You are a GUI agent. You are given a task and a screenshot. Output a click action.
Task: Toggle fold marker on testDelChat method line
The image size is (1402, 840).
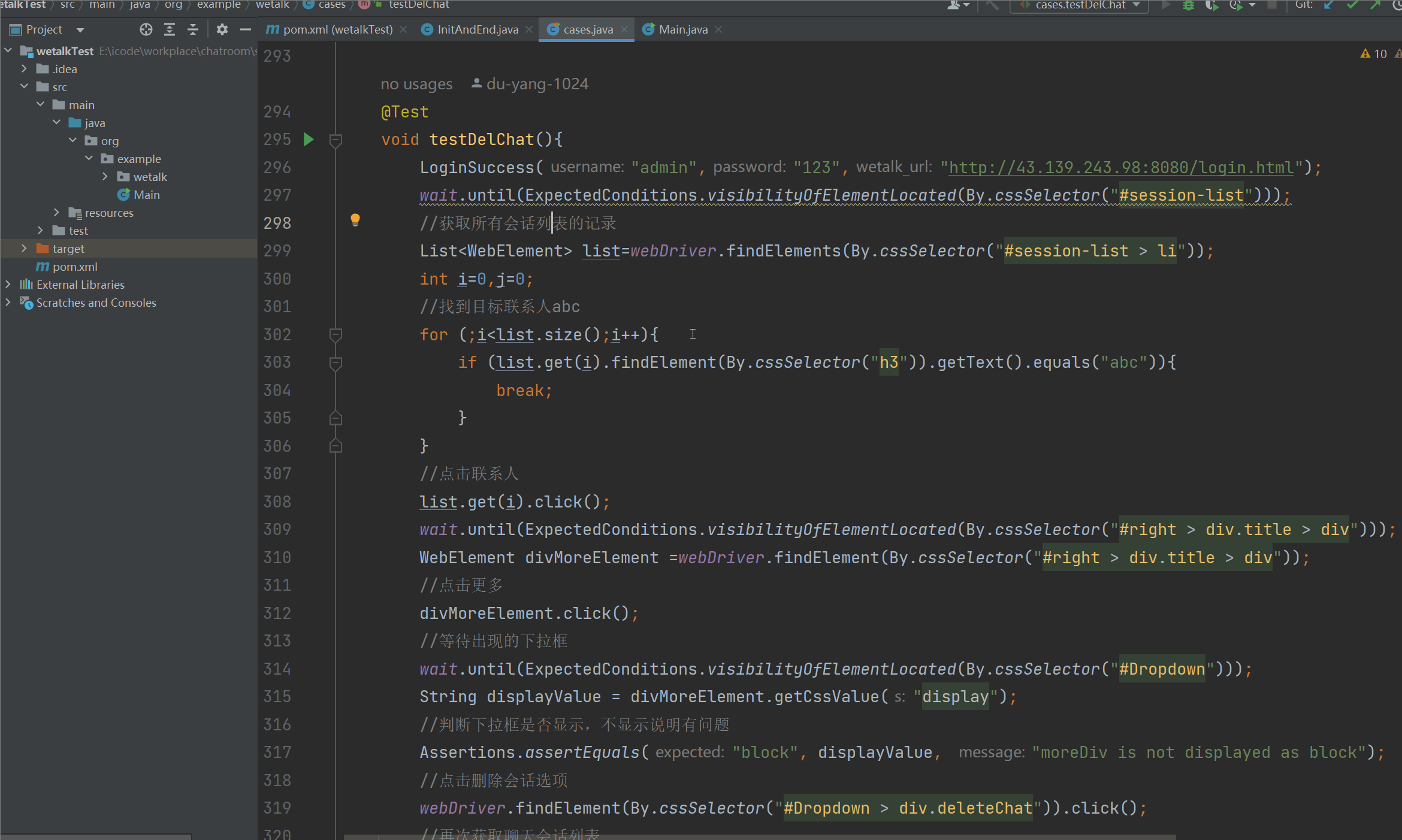[336, 140]
